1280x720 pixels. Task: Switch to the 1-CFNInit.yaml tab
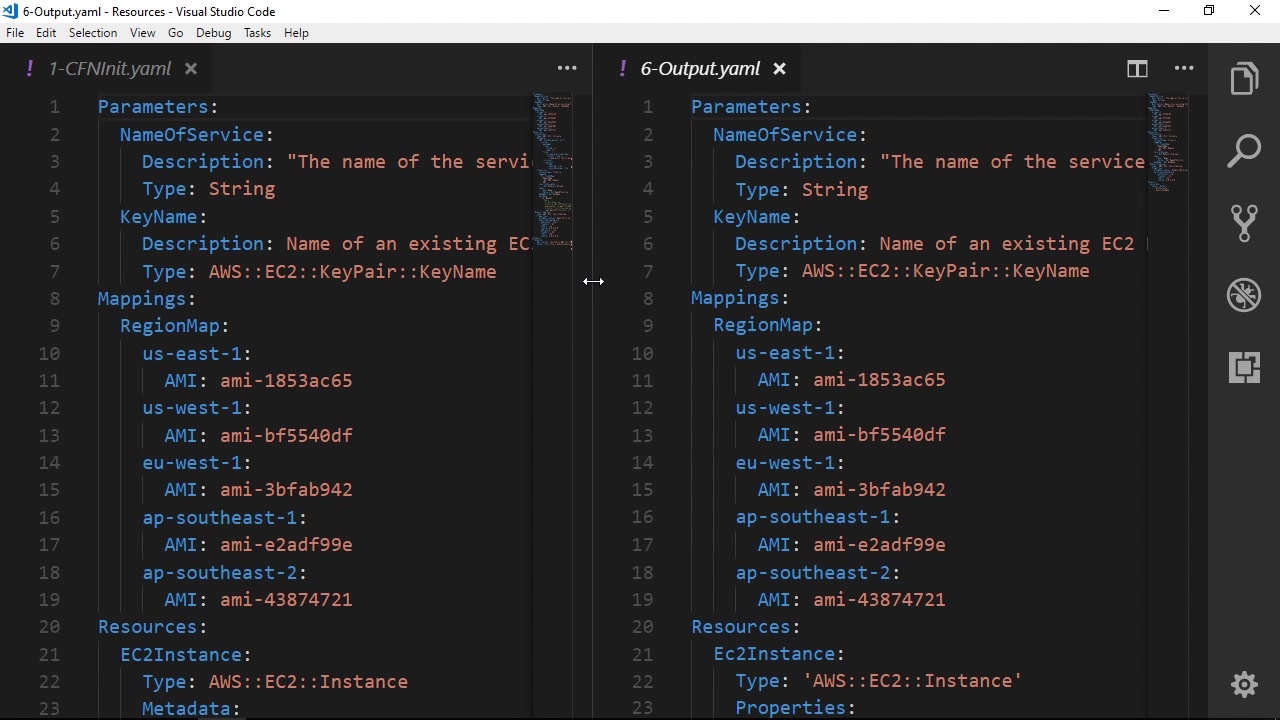pyautogui.click(x=109, y=69)
